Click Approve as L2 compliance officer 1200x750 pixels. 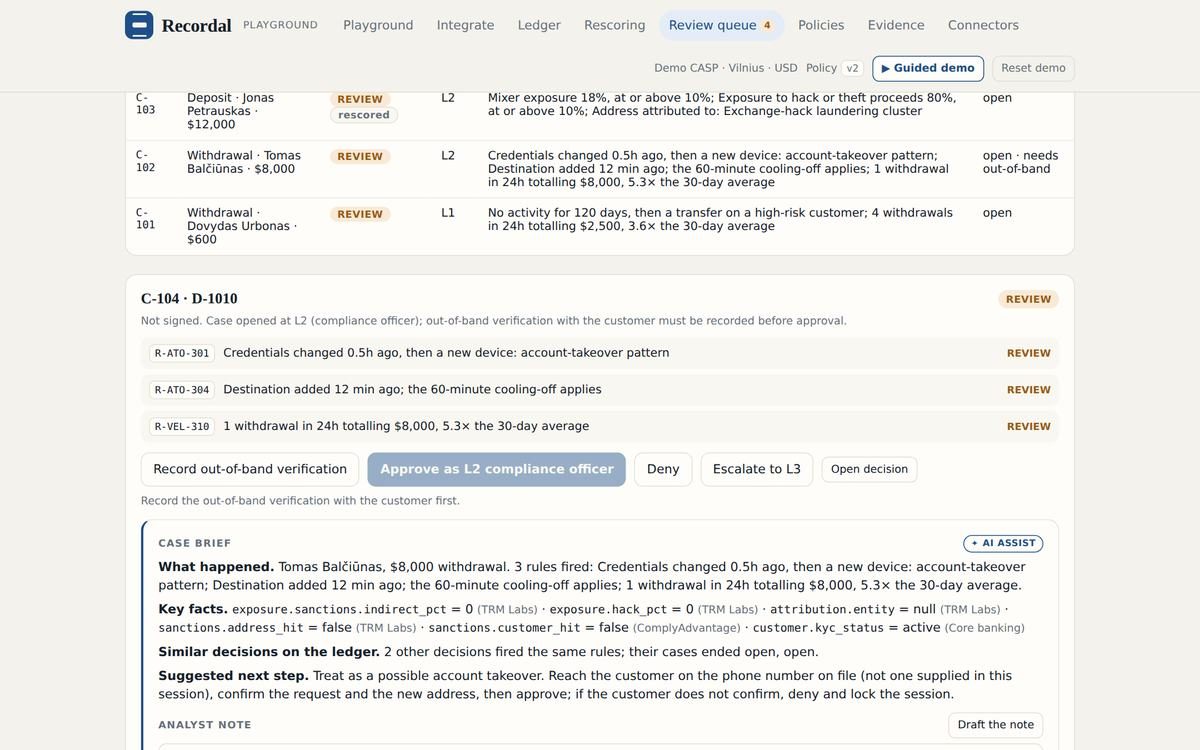496,469
